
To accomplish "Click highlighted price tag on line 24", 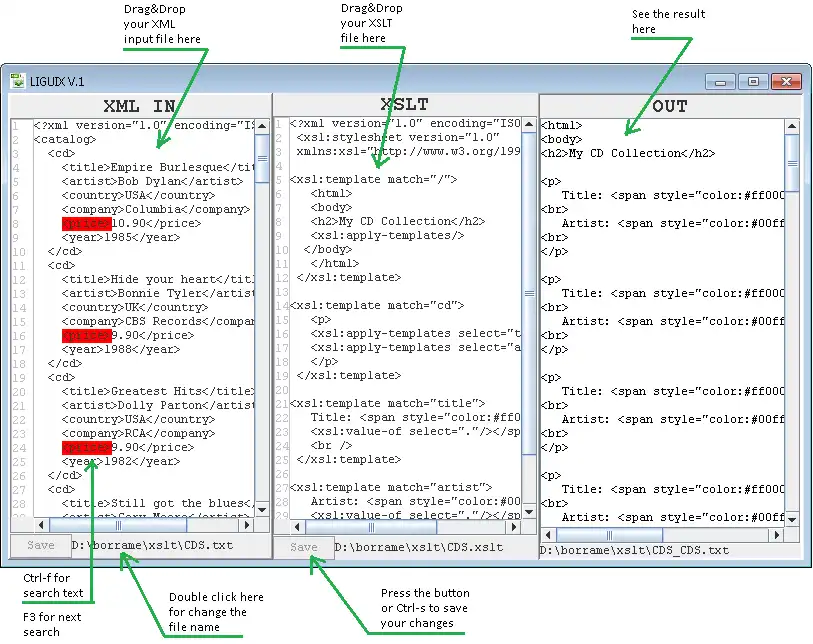I will pos(87,447).
